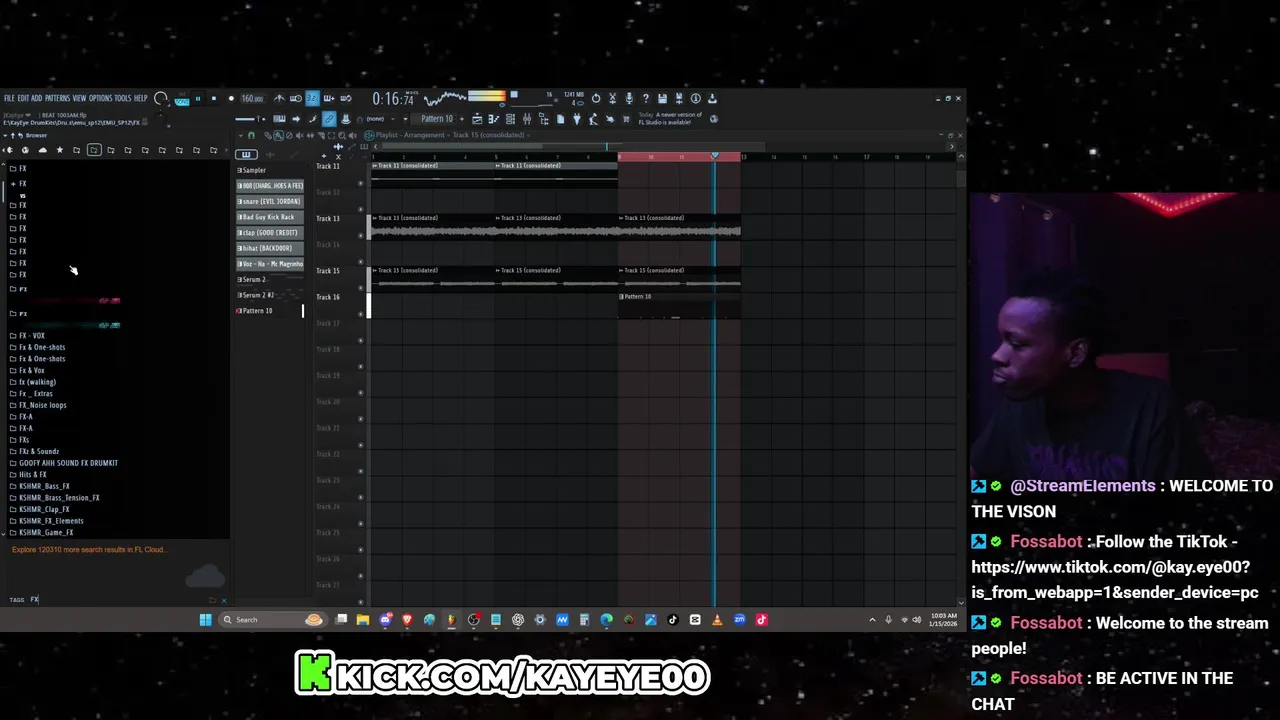Open the Playlist options menu arrow
Viewport: 1280px width, 720px height.
pyautogui.click(x=240, y=135)
